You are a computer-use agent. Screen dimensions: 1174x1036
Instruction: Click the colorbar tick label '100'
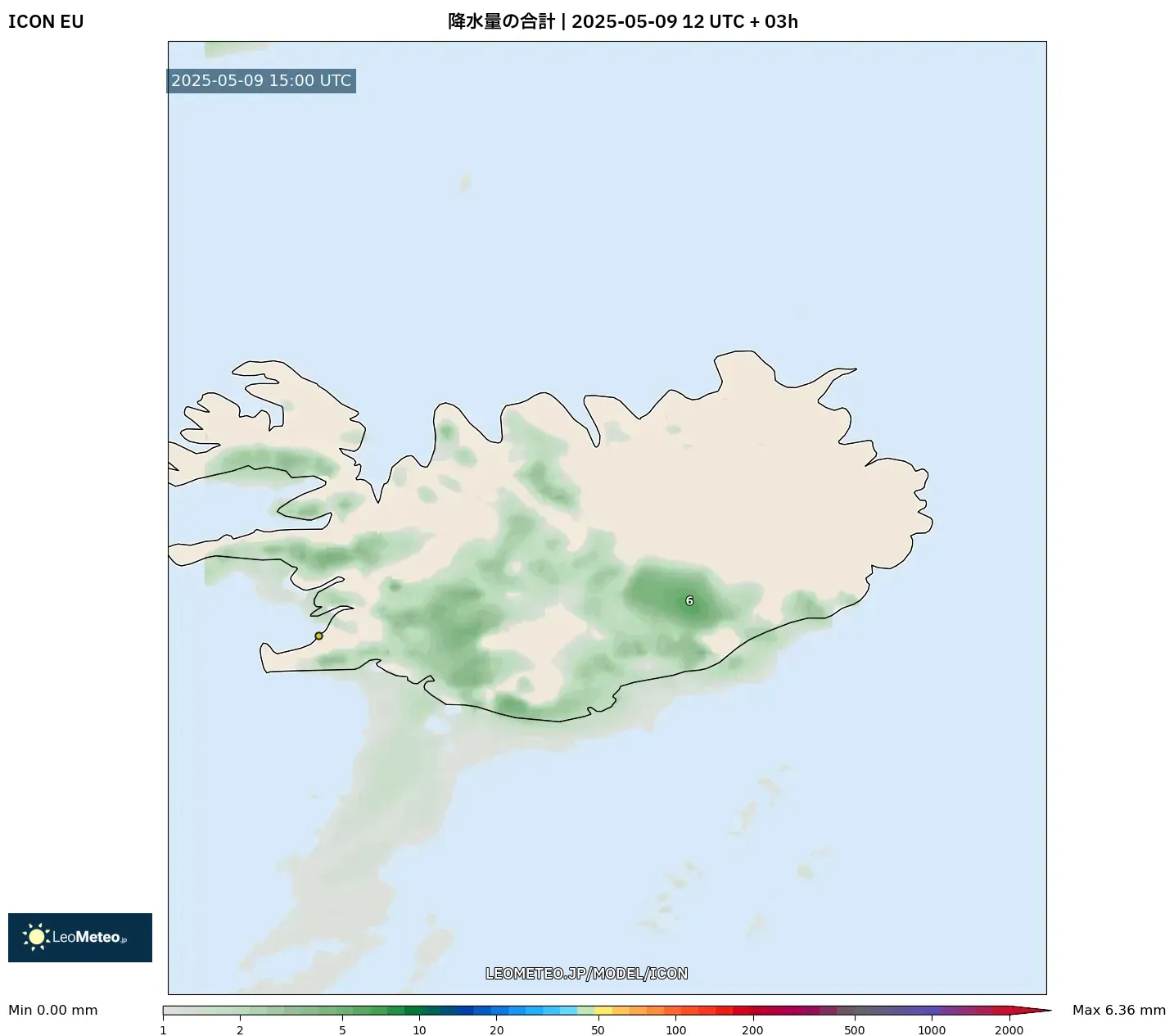tap(676, 1030)
